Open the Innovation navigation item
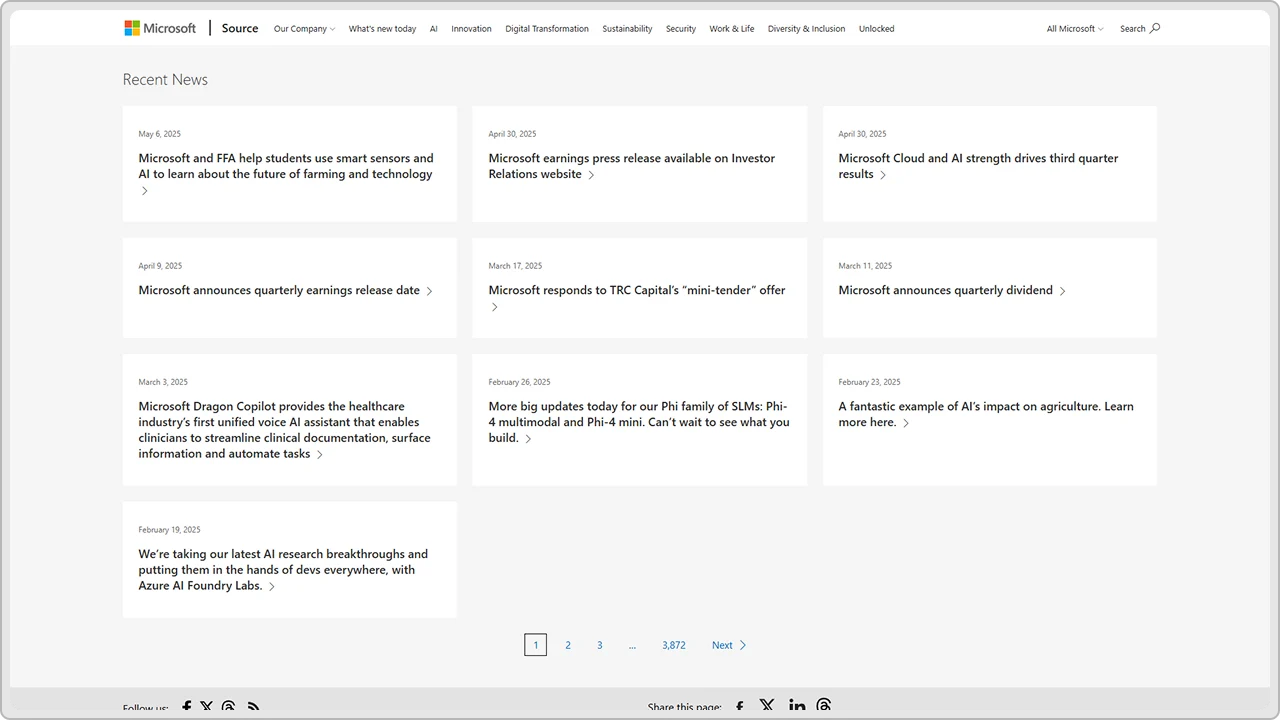1280x720 pixels. [471, 29]
